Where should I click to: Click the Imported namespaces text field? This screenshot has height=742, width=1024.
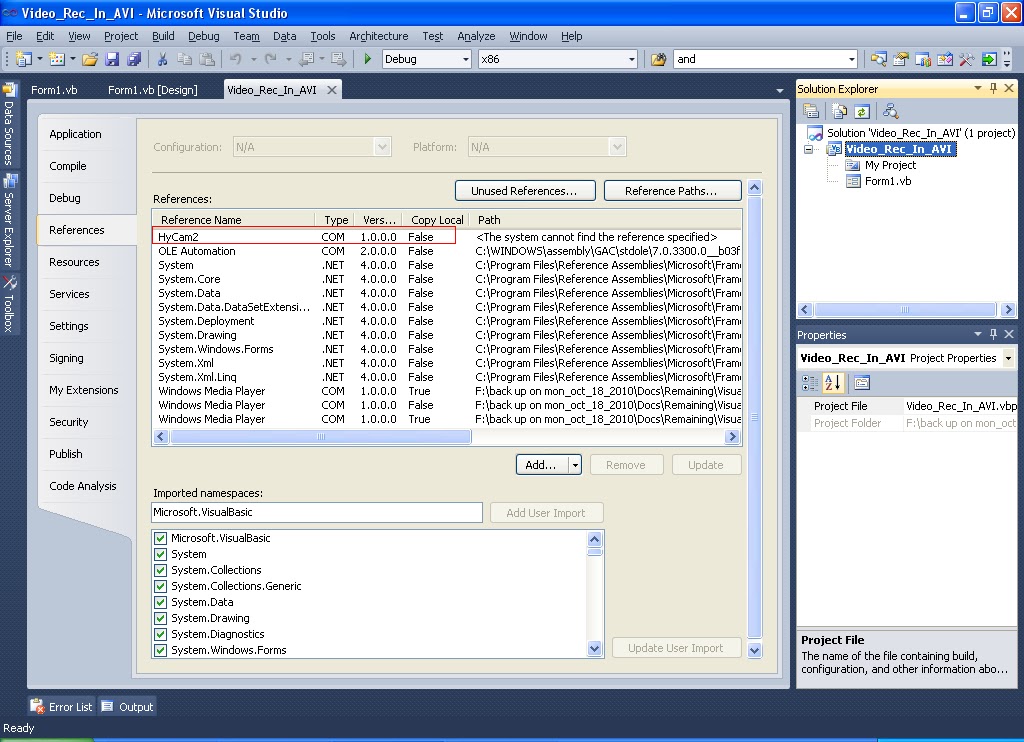click(x=317, y=512)
